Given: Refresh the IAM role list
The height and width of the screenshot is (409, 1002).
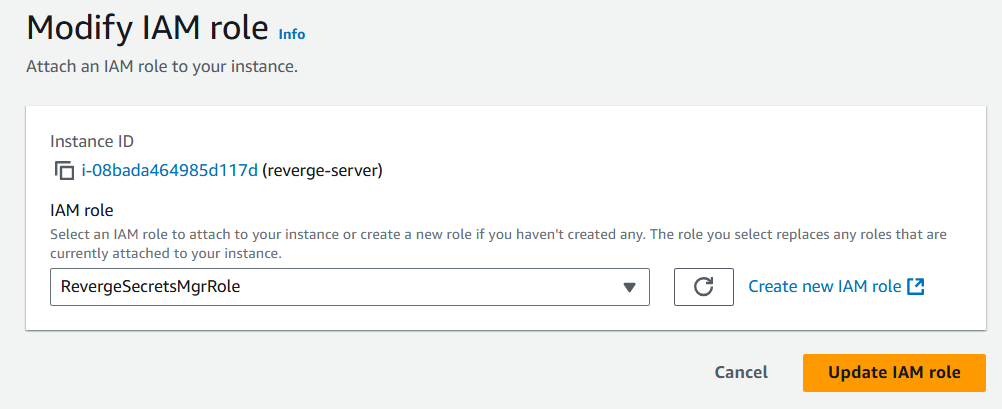Looking at the screenshot, I should 704,287.
